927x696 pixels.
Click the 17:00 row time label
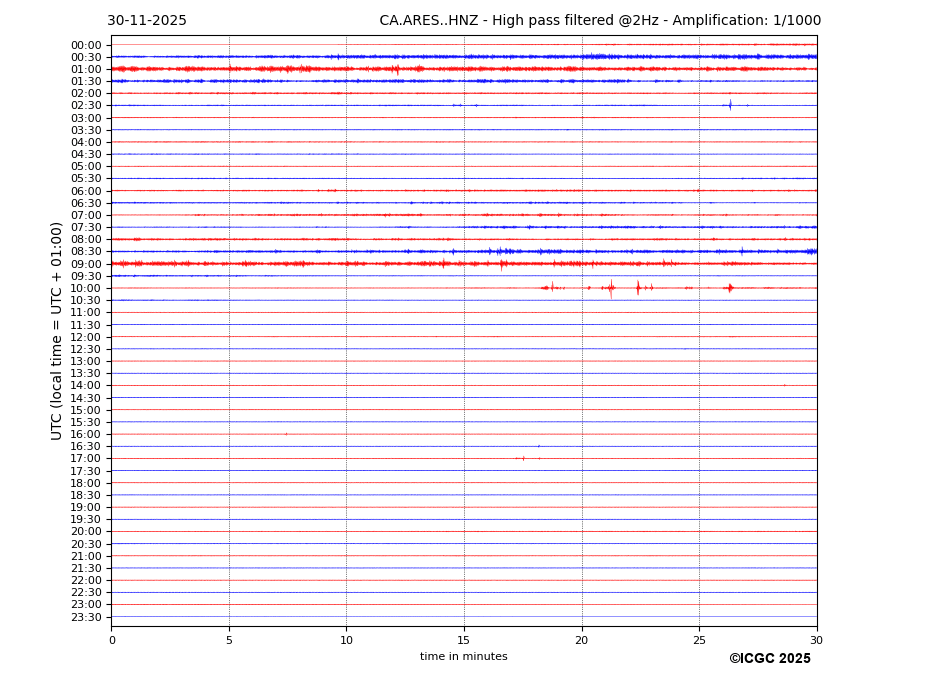86,459
